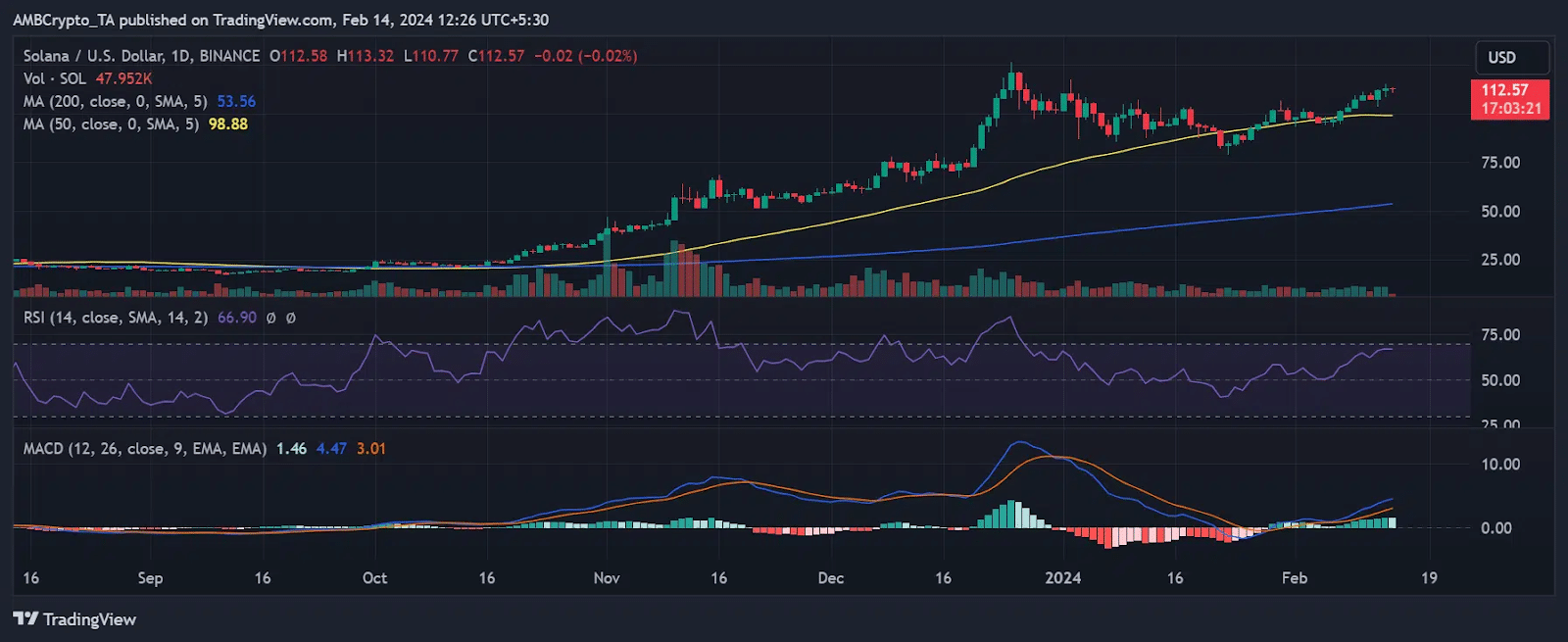Screen dimensions: 1568x642
Task: Click the 10.00 MACD axis label
Action: coord(1500,465)
